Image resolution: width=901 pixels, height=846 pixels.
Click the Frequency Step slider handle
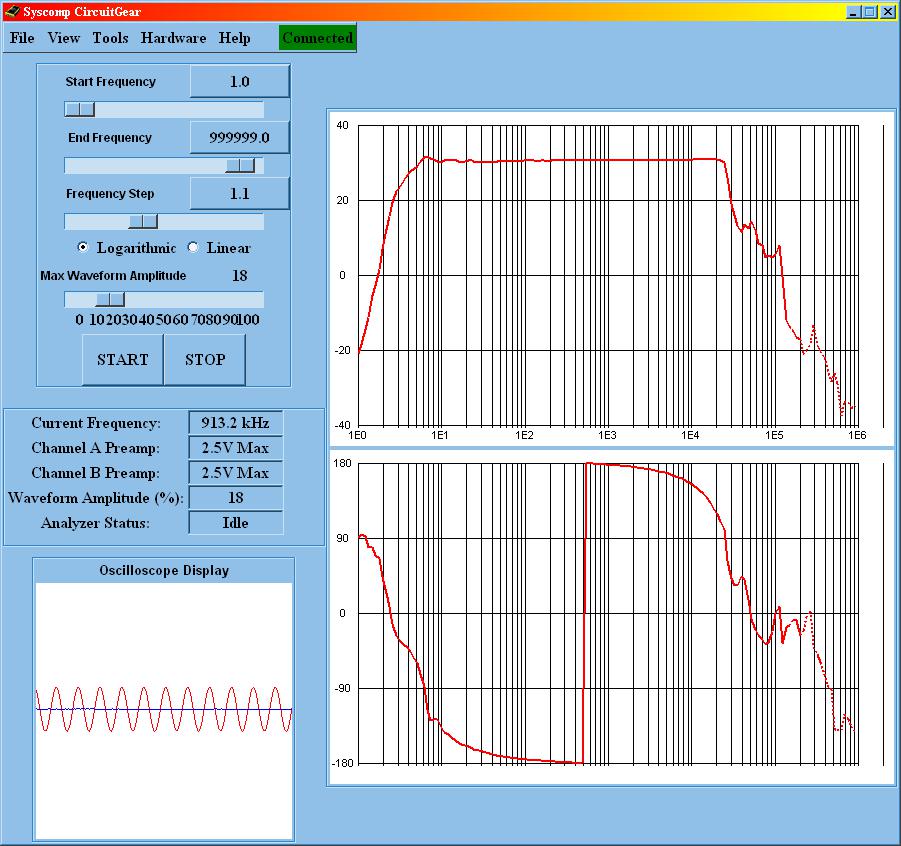(x=143, y=221)
